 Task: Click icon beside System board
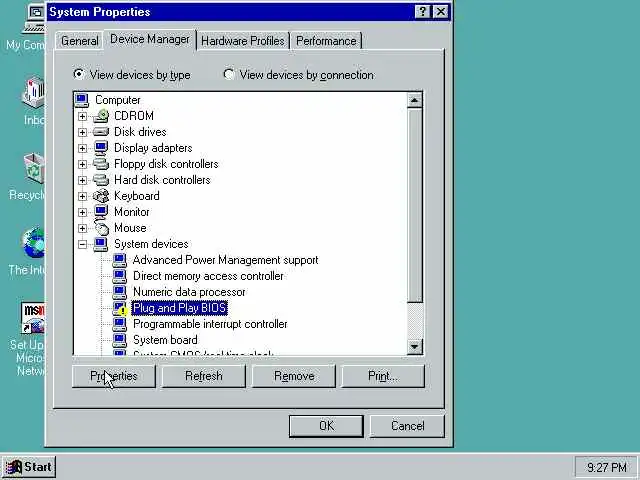pos(120,340)
